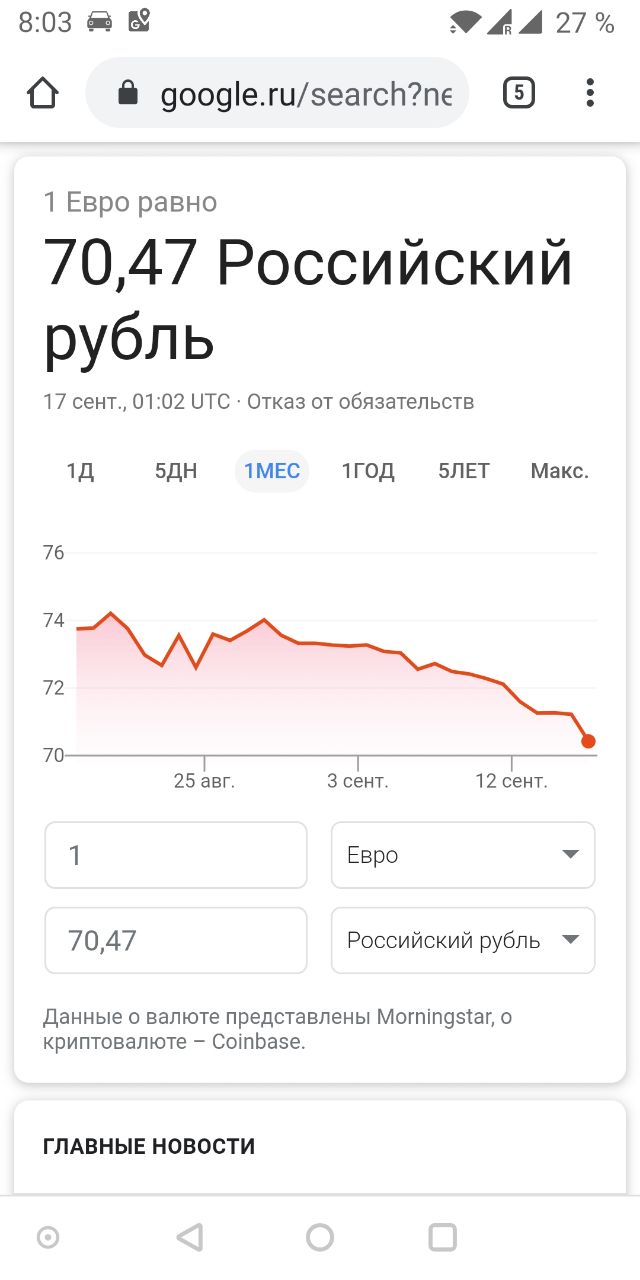Switch chart to 1ГОД range
640x1280 pixels.
[368, 471]
